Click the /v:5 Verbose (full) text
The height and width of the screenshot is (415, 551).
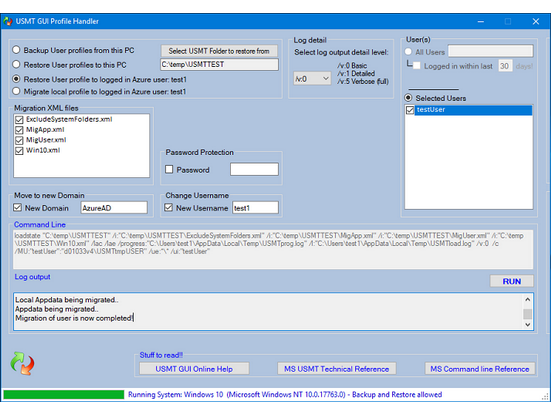point(363,82)
